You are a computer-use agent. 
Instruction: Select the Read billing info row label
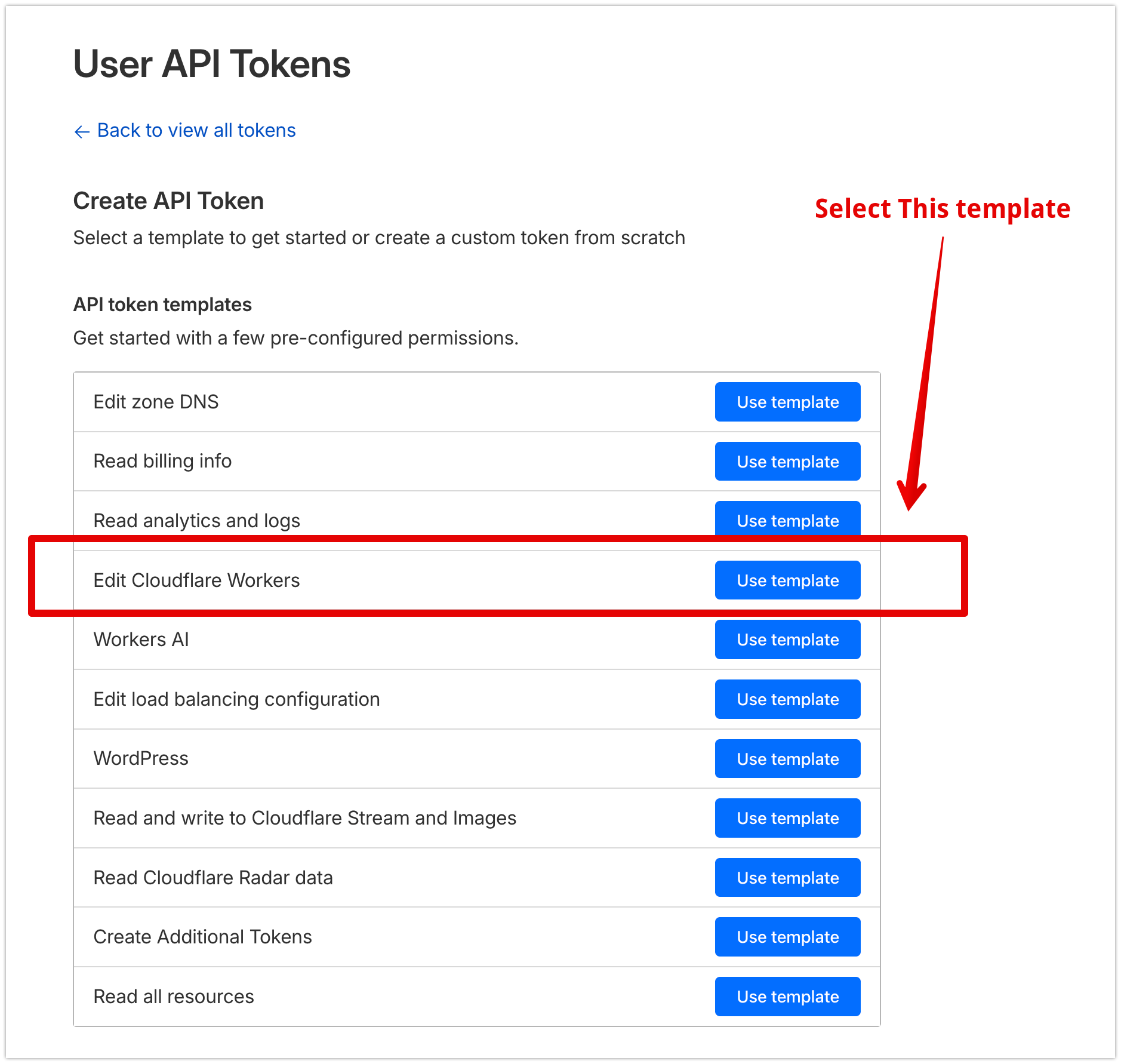tap(162, 461)
